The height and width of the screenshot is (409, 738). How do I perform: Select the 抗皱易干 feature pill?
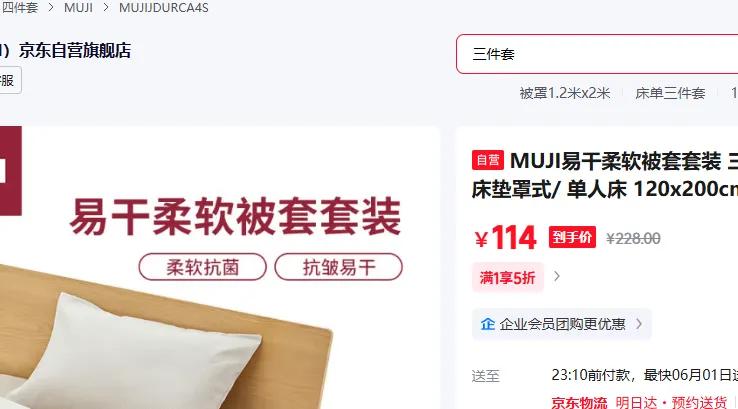pos(338,267)
